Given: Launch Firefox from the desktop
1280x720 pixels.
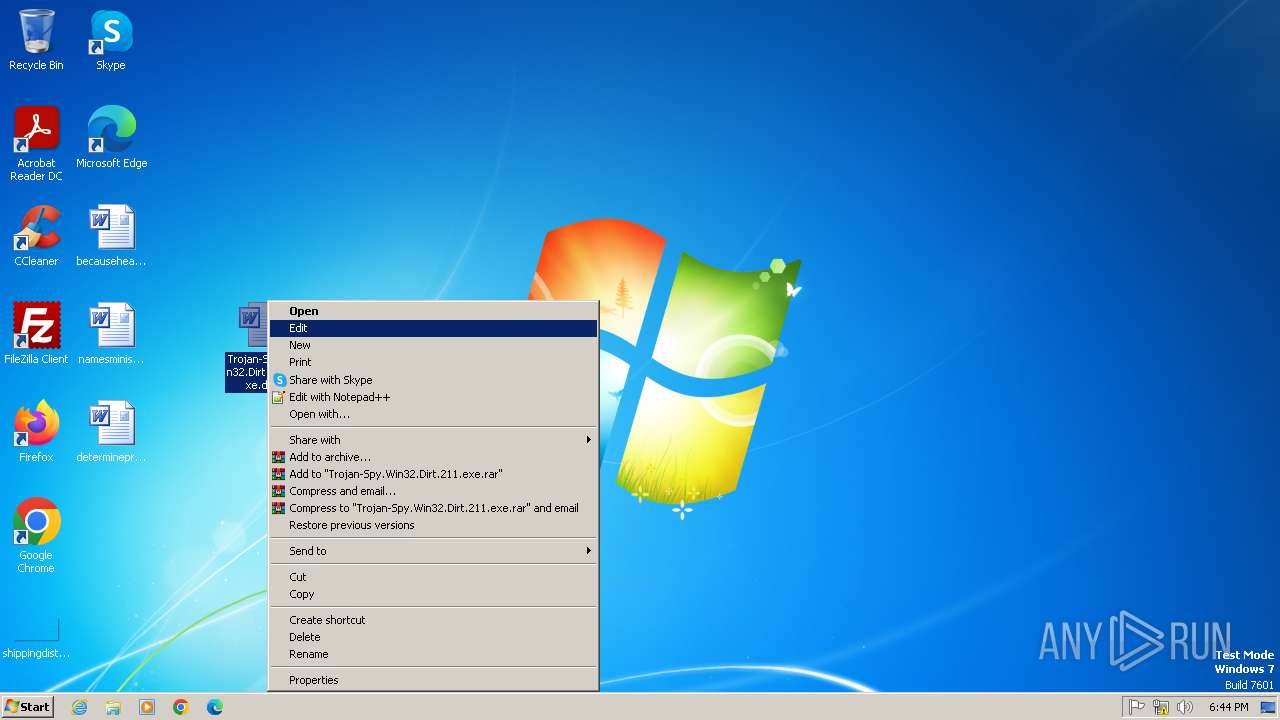Looking at the screenshot, I should (x=36, y=431).
